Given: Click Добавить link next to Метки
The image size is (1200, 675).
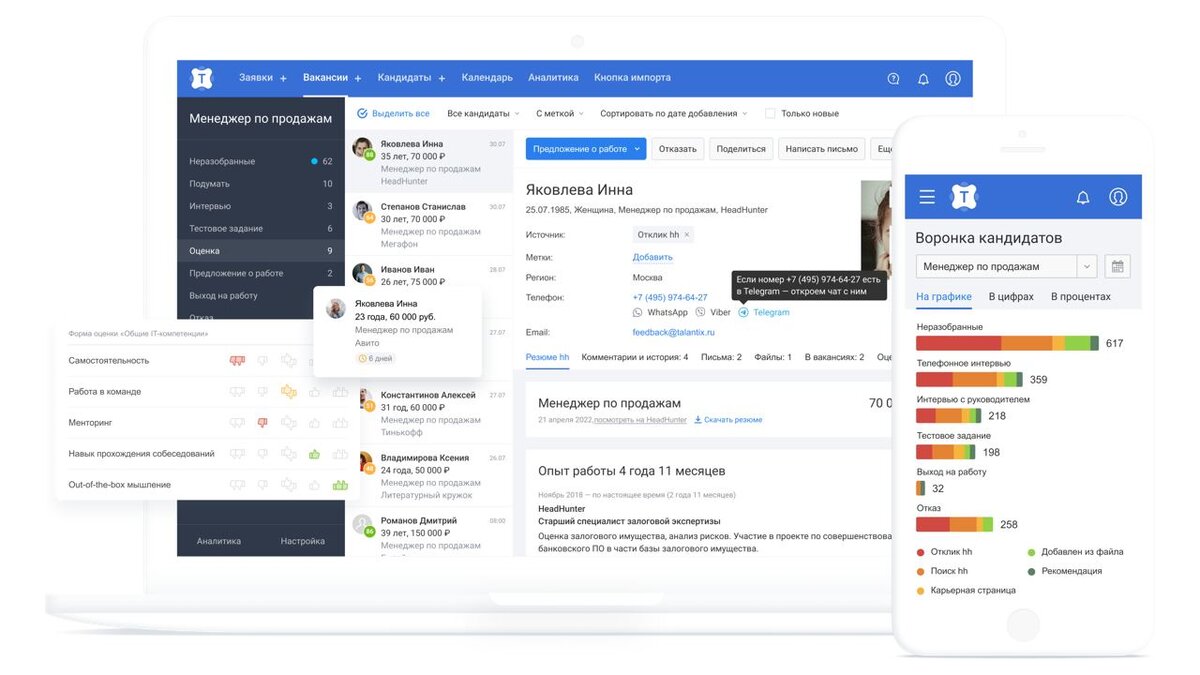Looking at the screenshot, I should (652, 257).
